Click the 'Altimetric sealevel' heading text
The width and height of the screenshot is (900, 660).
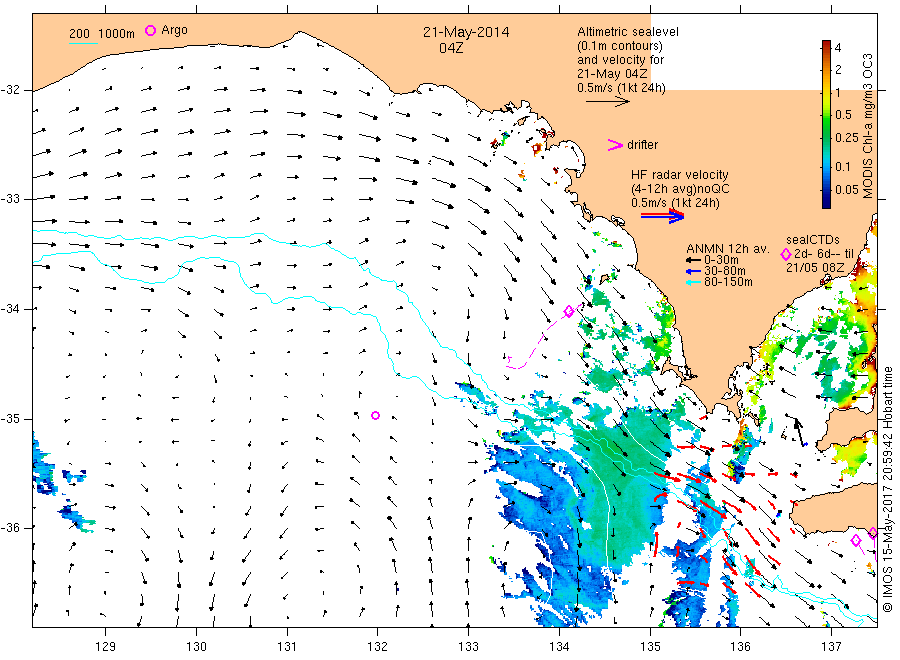point(628,32)
